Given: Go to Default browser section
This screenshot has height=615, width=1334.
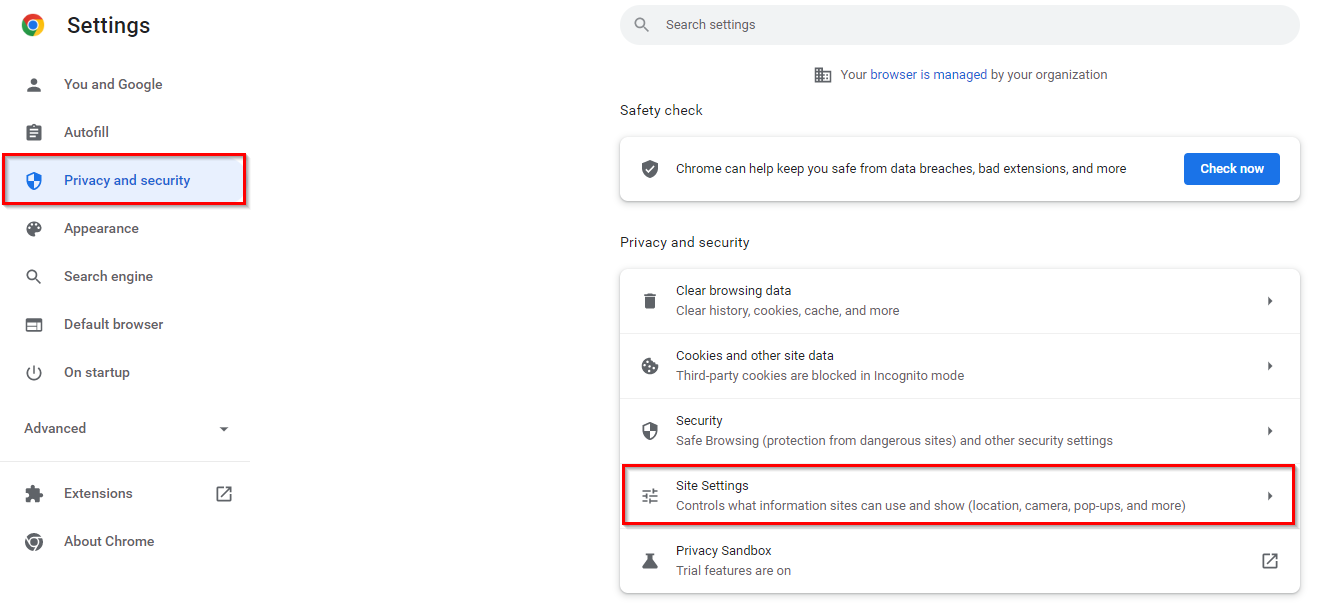Looking at the screenshot, I should click(x=113, y=325).
